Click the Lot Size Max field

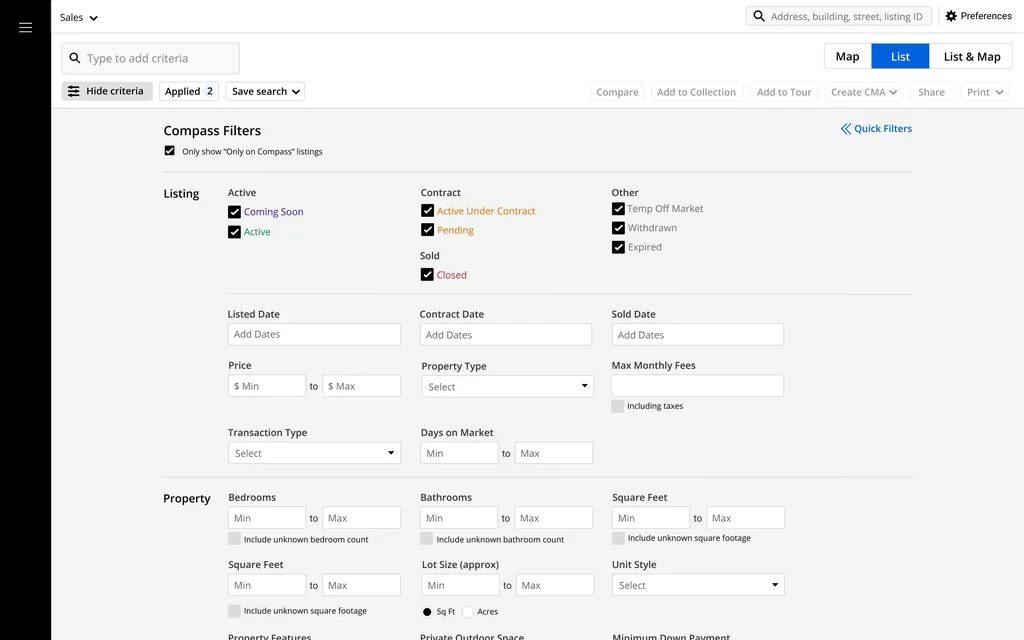coord(555,585)
